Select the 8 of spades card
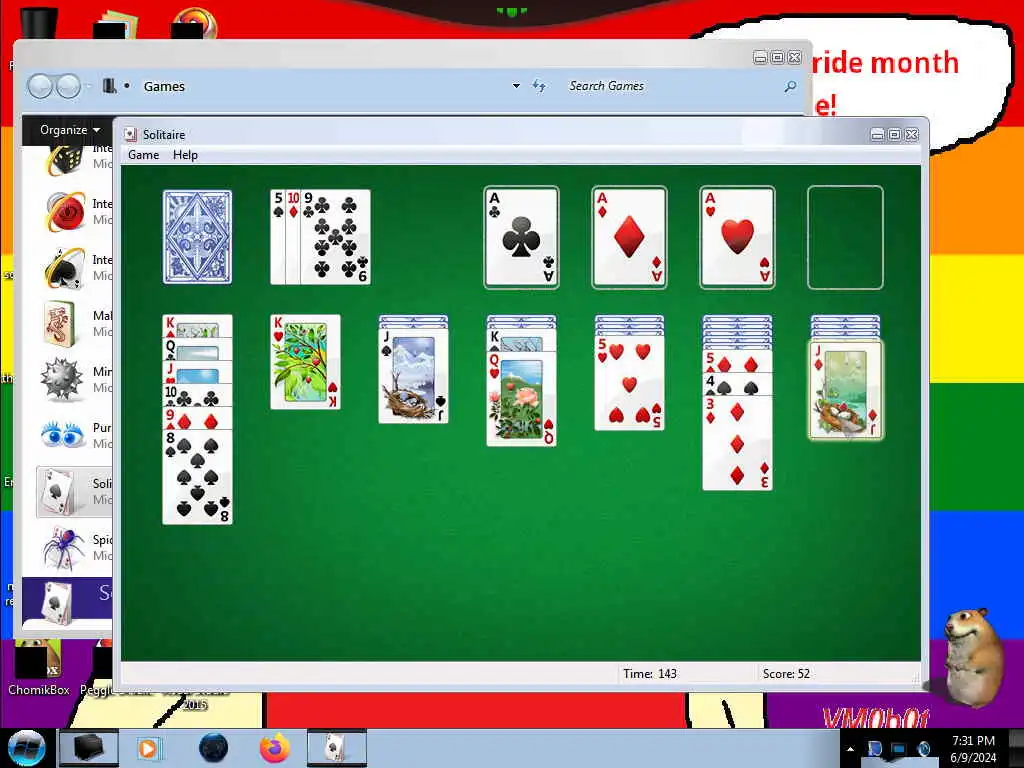The image size is (1024, 768). [x=197, y=477]
